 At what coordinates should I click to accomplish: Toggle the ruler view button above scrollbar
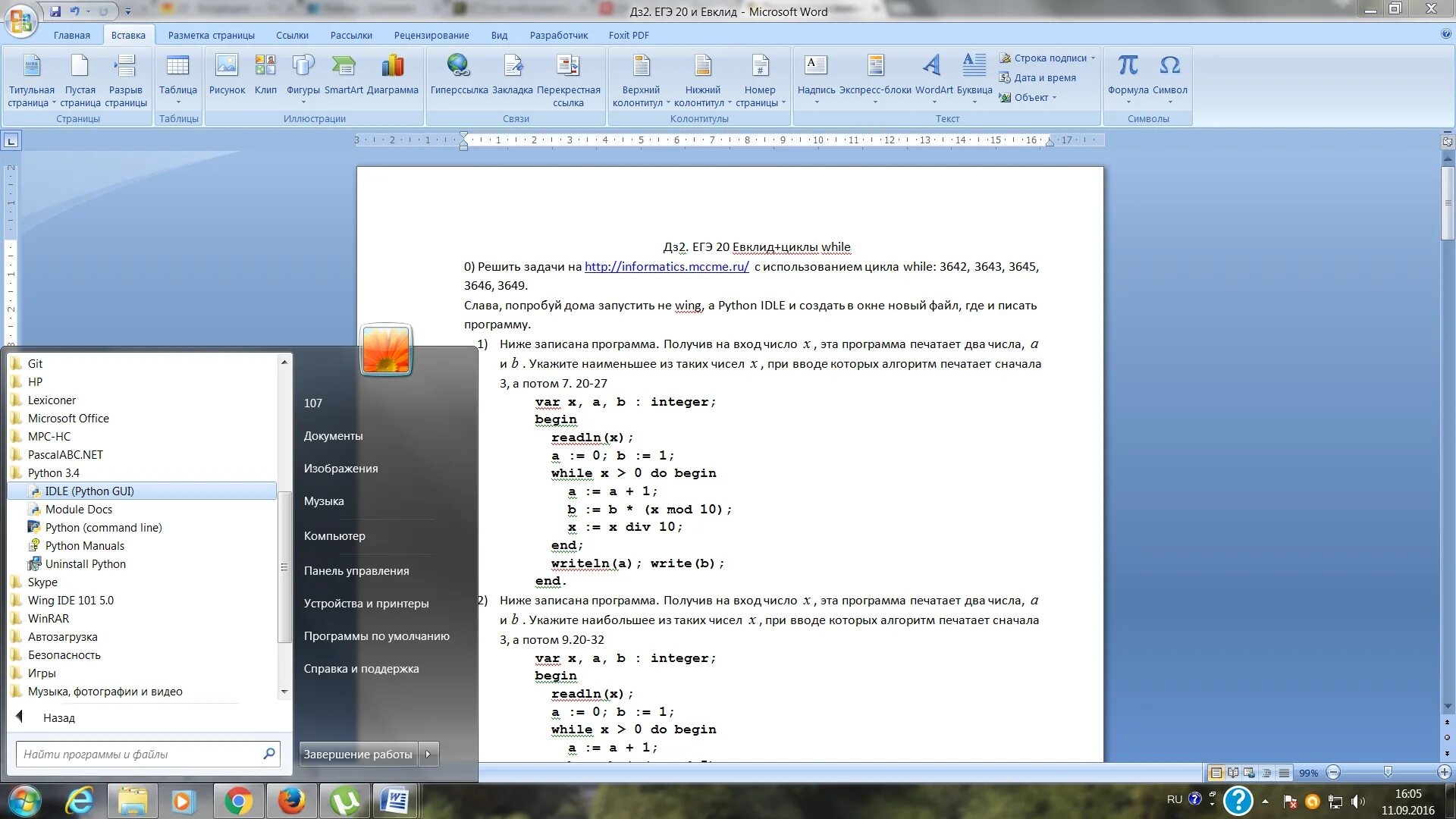tap(1447, 141)
